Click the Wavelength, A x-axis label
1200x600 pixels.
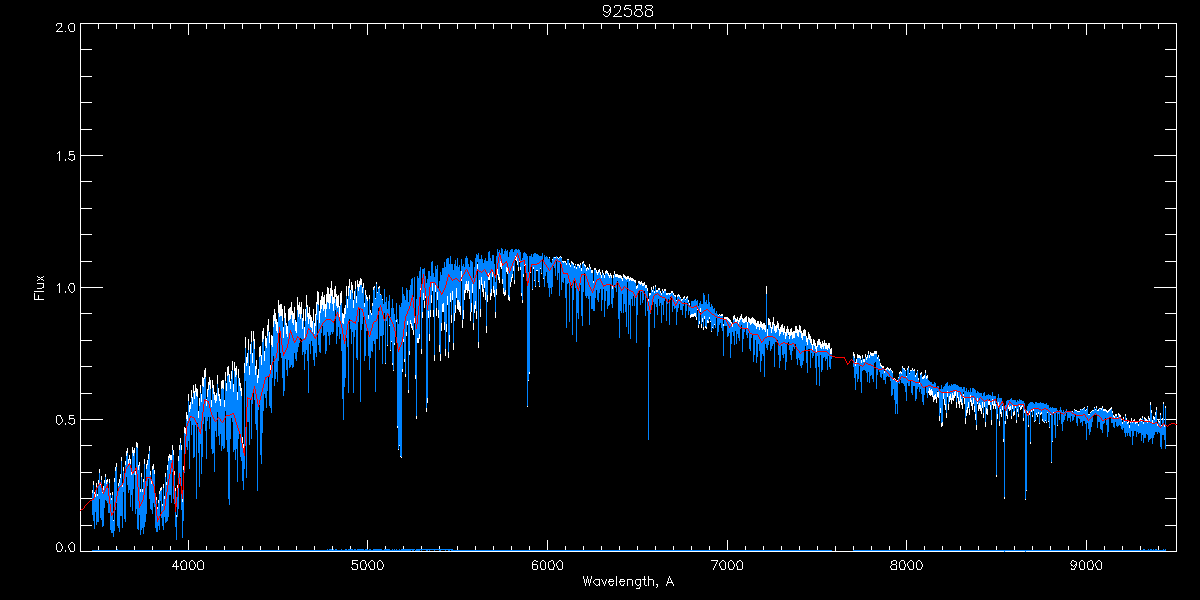[627, 582]
